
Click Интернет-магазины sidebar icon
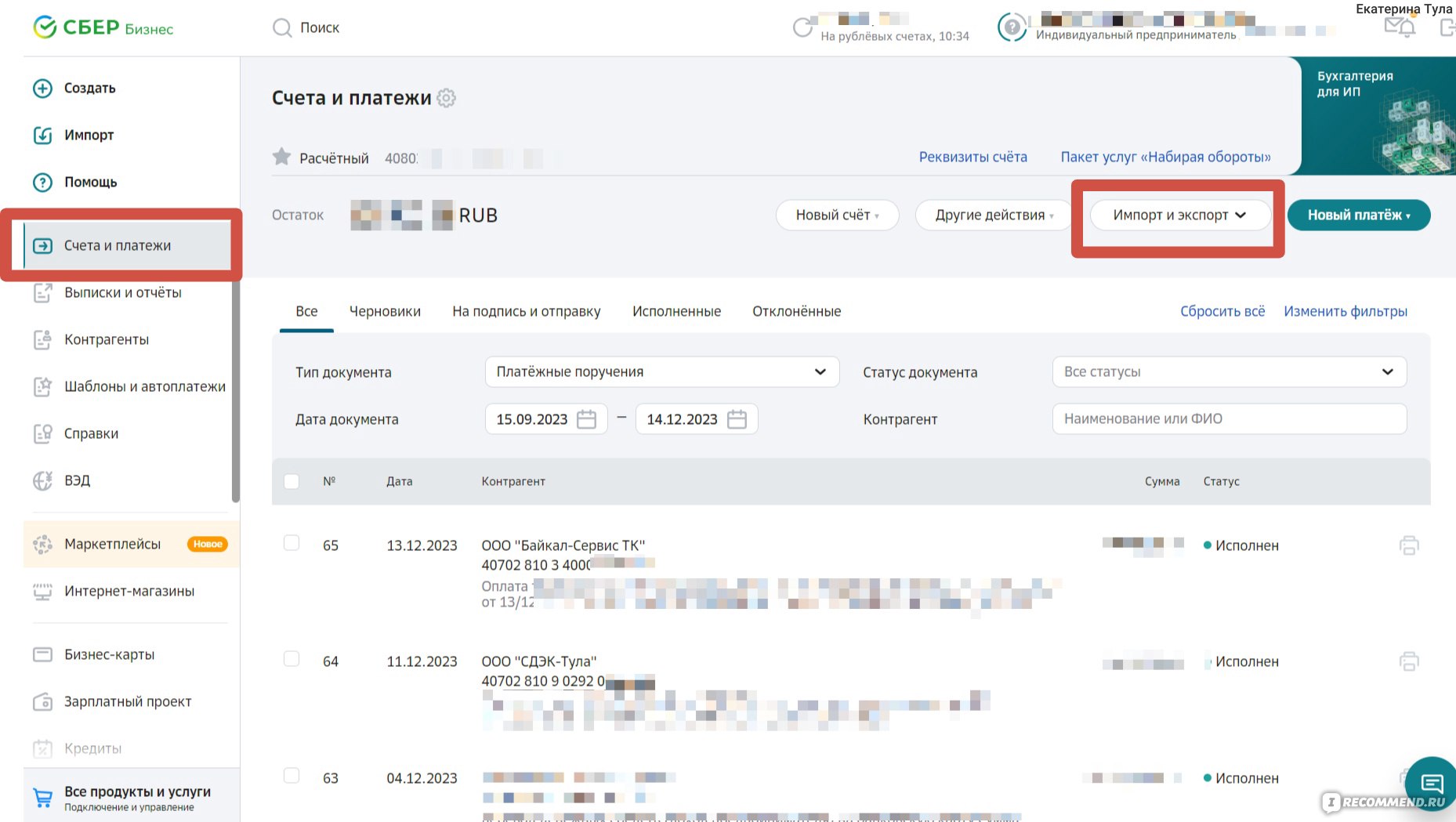[x=42, y=591]
